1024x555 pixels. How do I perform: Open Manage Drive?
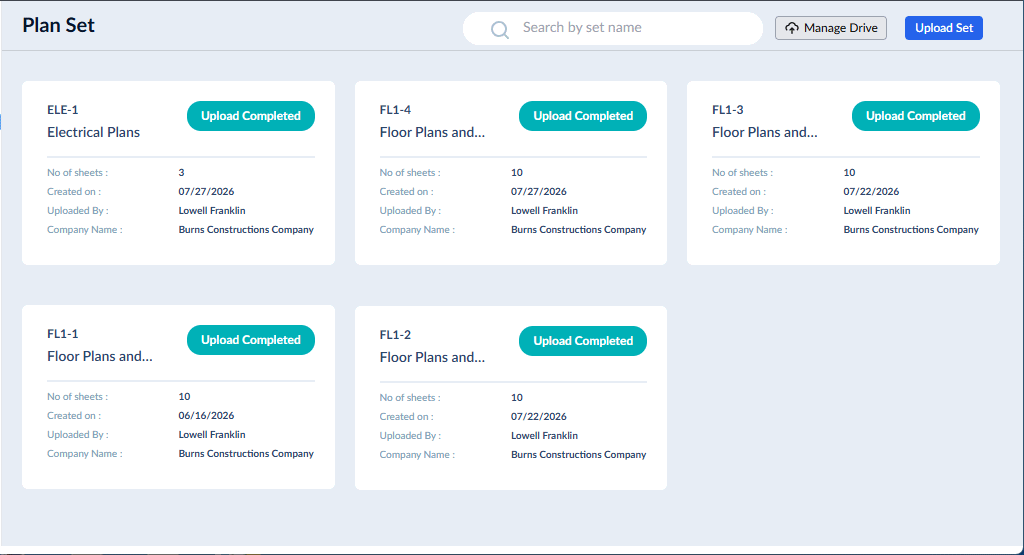point(831,28)
